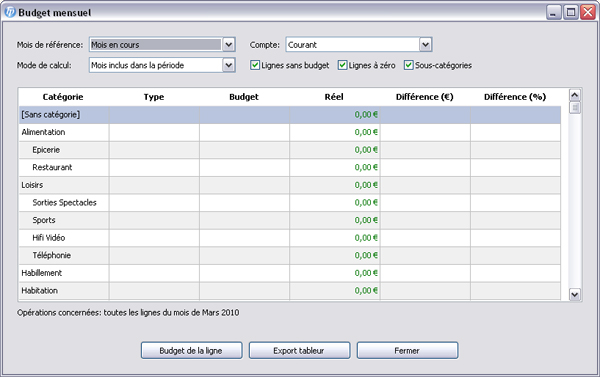Select the Epicerie subcategory row
600x377 pixels.
tap(290, 150)
